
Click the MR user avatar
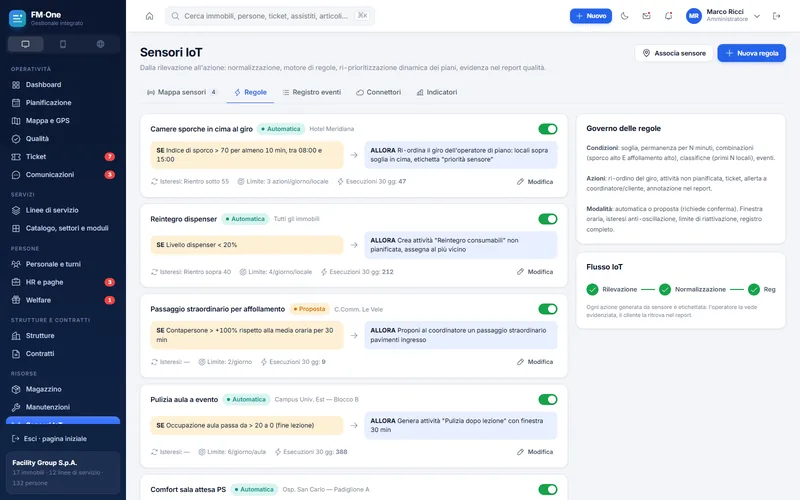[x=694, y=16]
